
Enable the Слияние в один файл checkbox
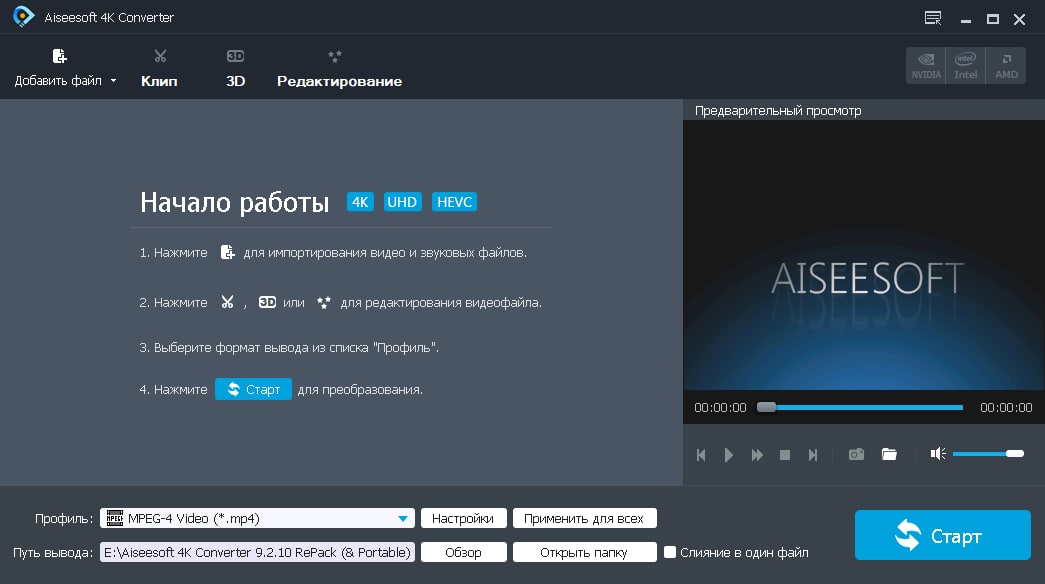tap(670, 552)
